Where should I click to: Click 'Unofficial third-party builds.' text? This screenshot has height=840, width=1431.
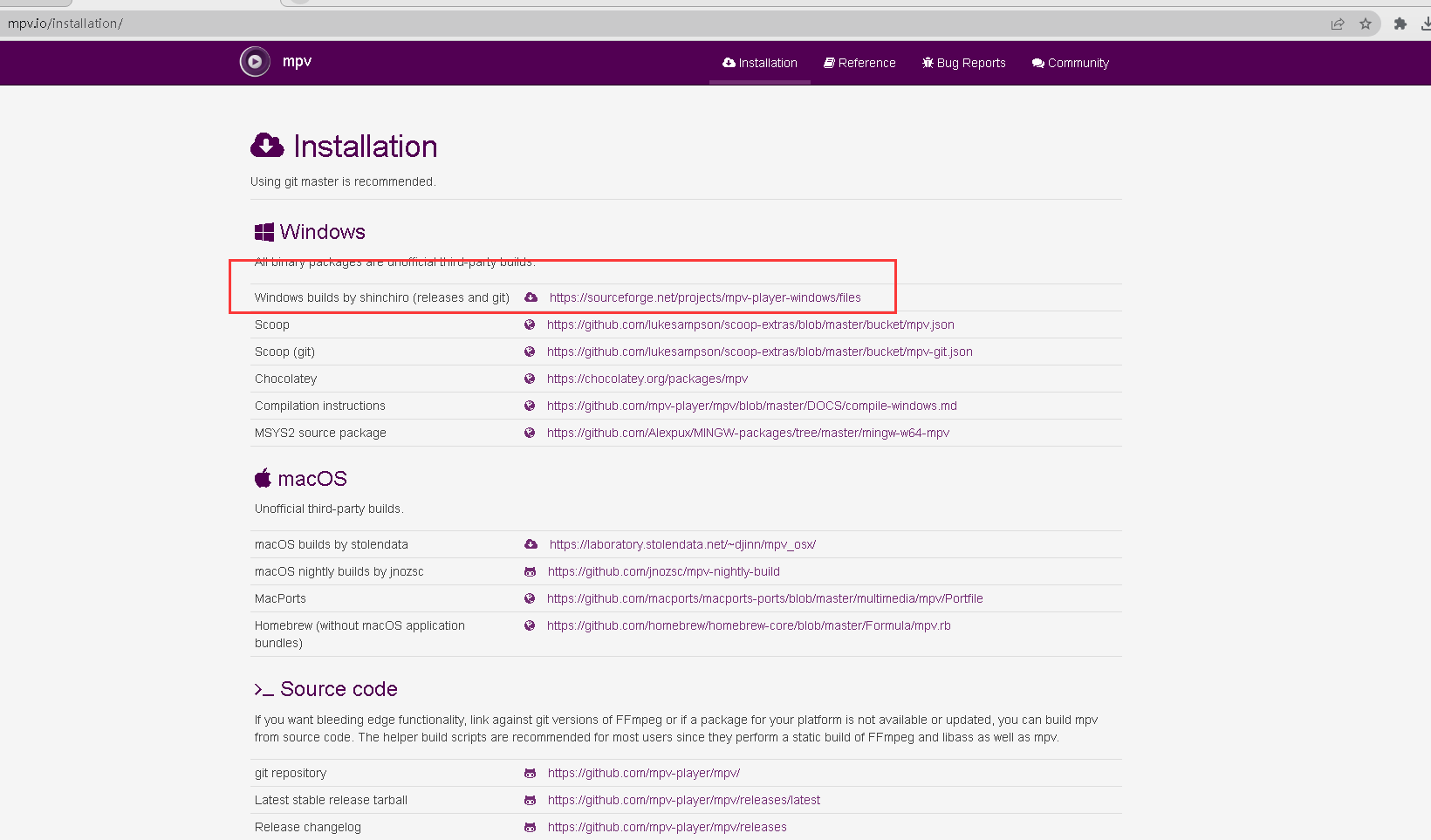point(329,509)
